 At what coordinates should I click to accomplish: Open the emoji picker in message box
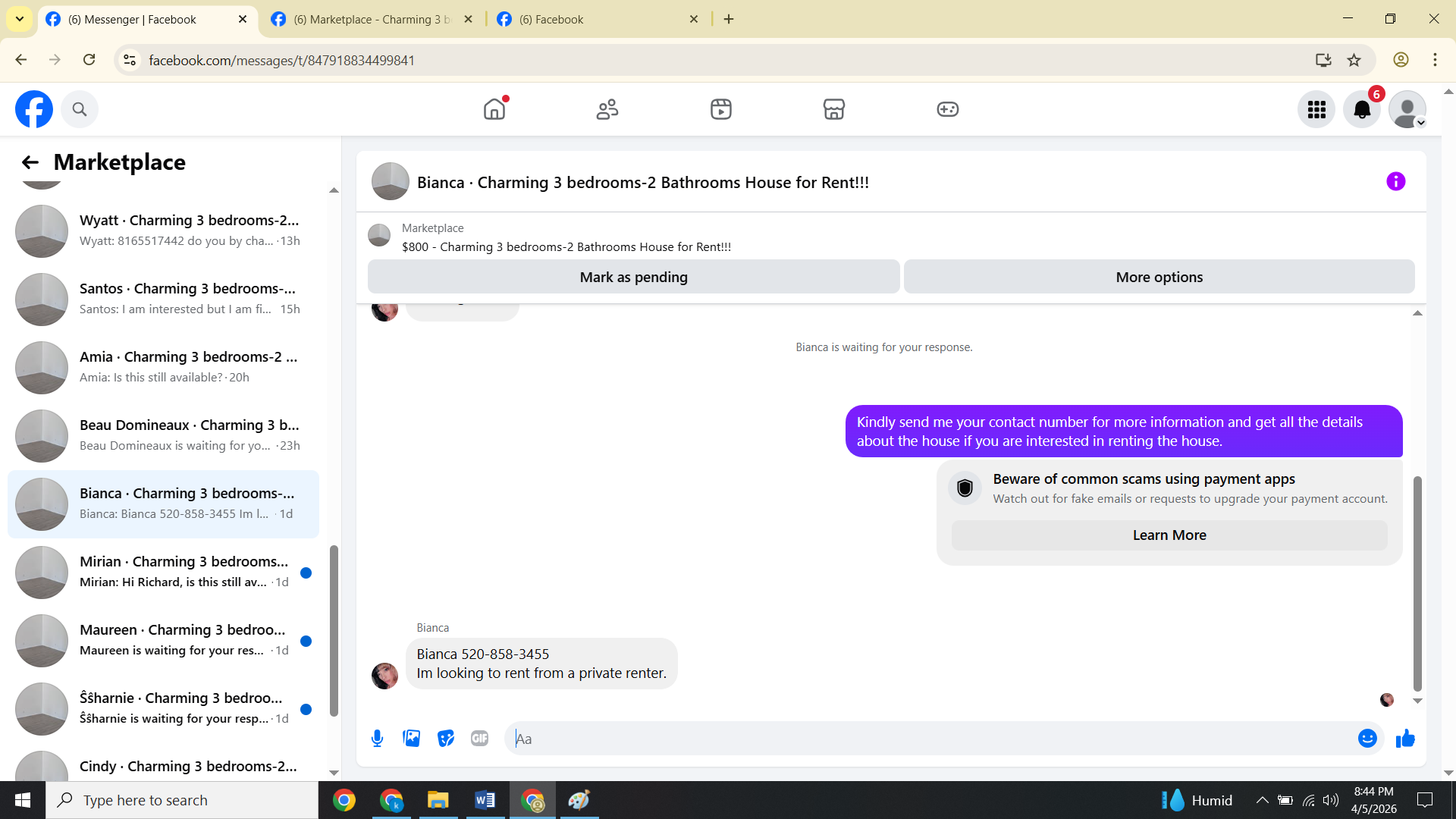click(1367, 739)
